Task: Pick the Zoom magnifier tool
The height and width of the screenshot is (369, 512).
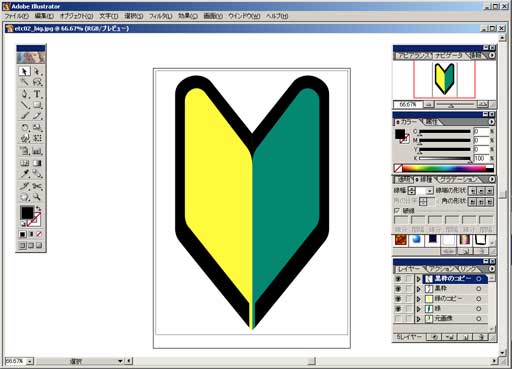Action: [37, 197]
